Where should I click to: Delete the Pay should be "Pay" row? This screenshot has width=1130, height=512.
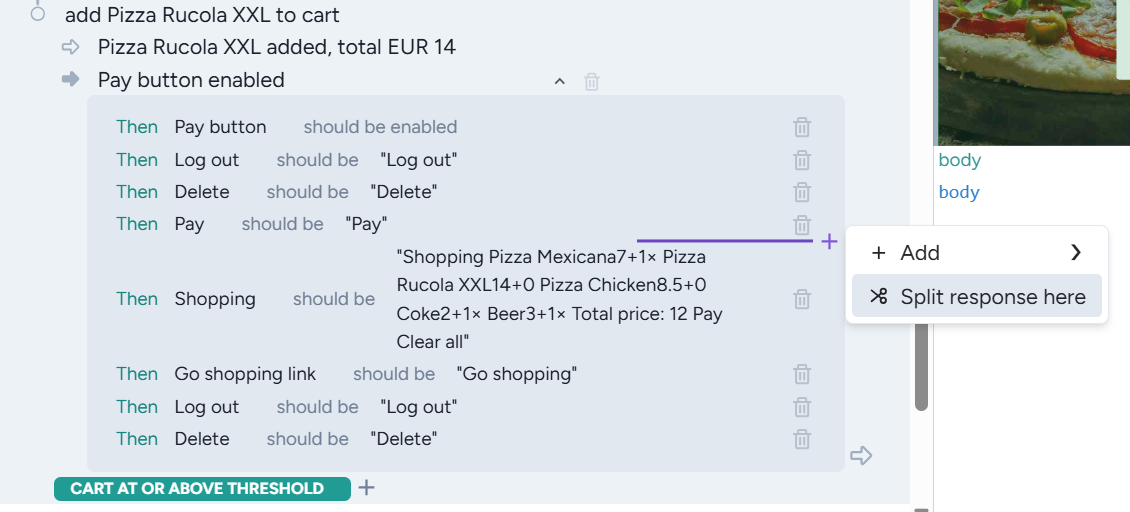pos(802,224)
